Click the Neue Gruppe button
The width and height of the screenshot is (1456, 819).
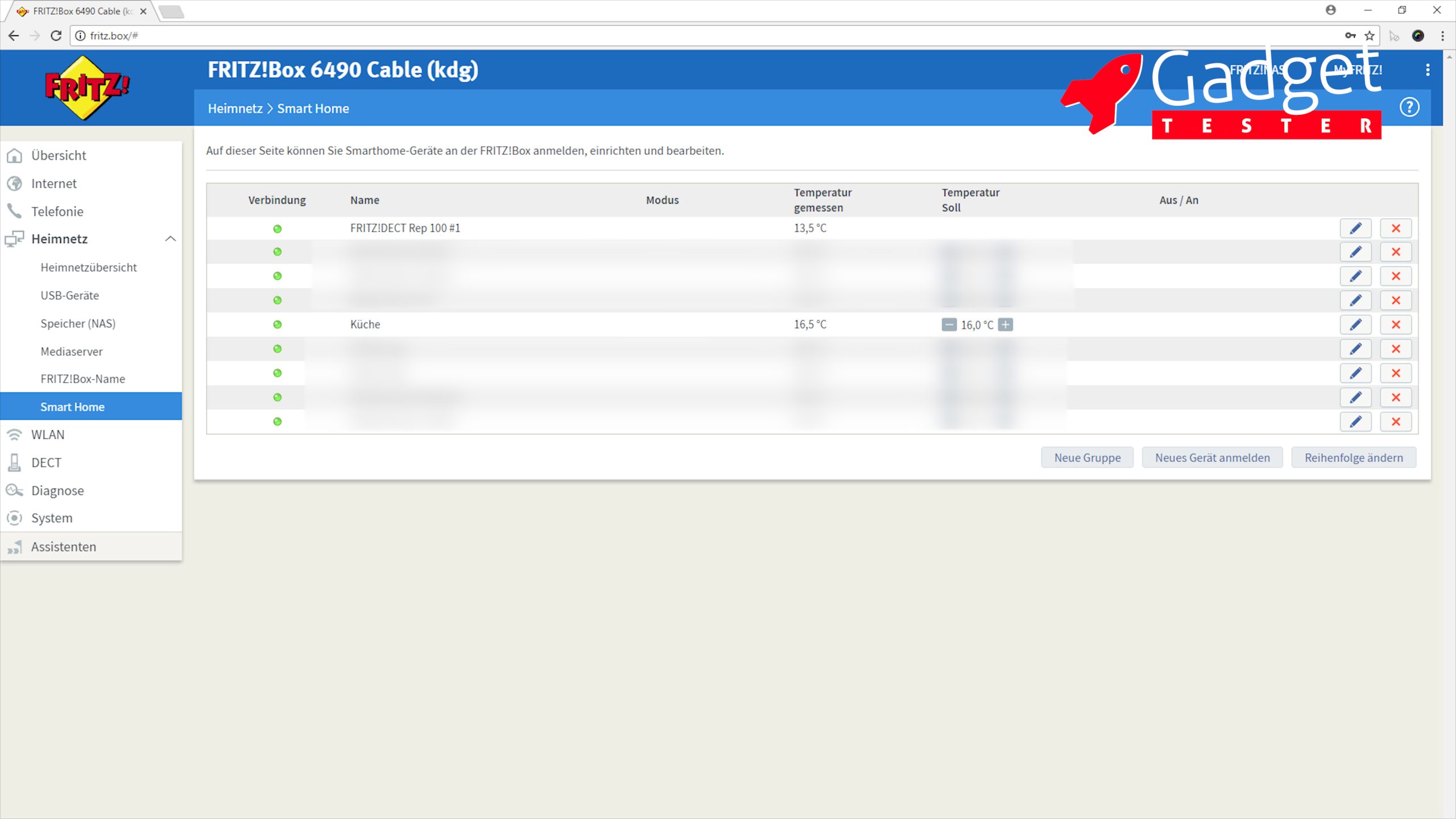[x=1087, y=457]
